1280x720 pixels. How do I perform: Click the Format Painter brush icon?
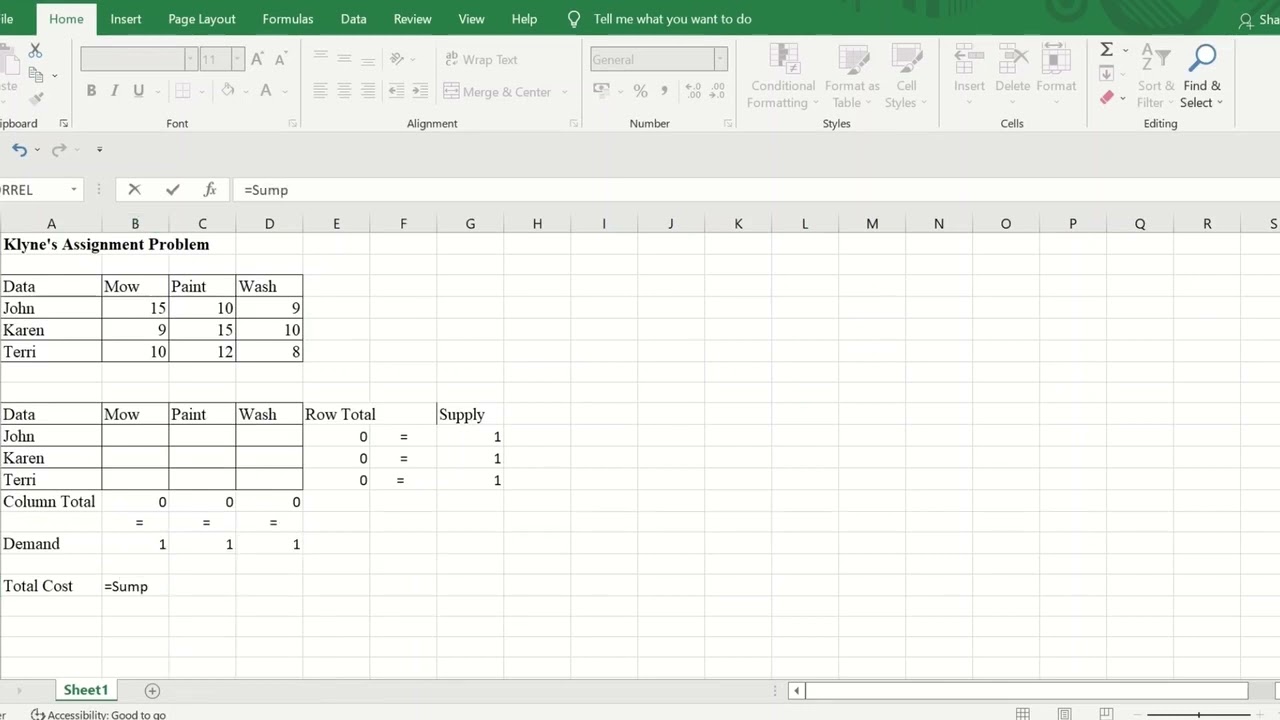point(37,99)
